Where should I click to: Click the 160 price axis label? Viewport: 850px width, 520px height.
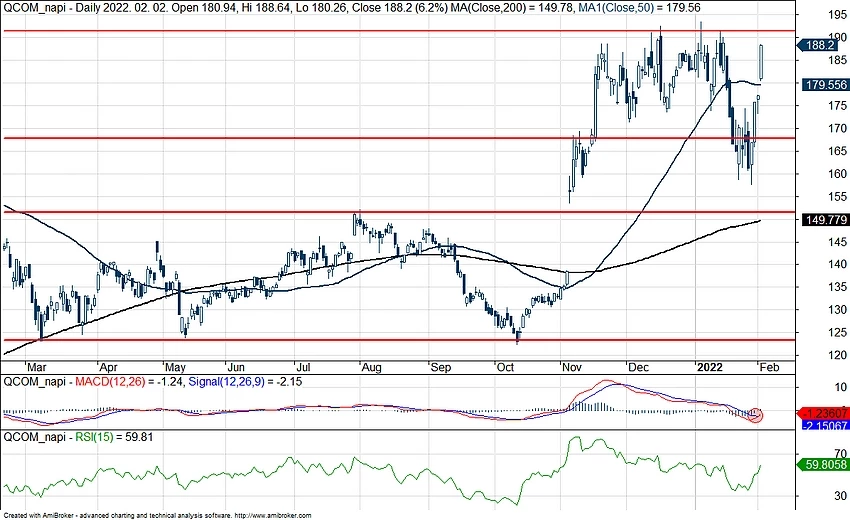(x=838, y=174)
